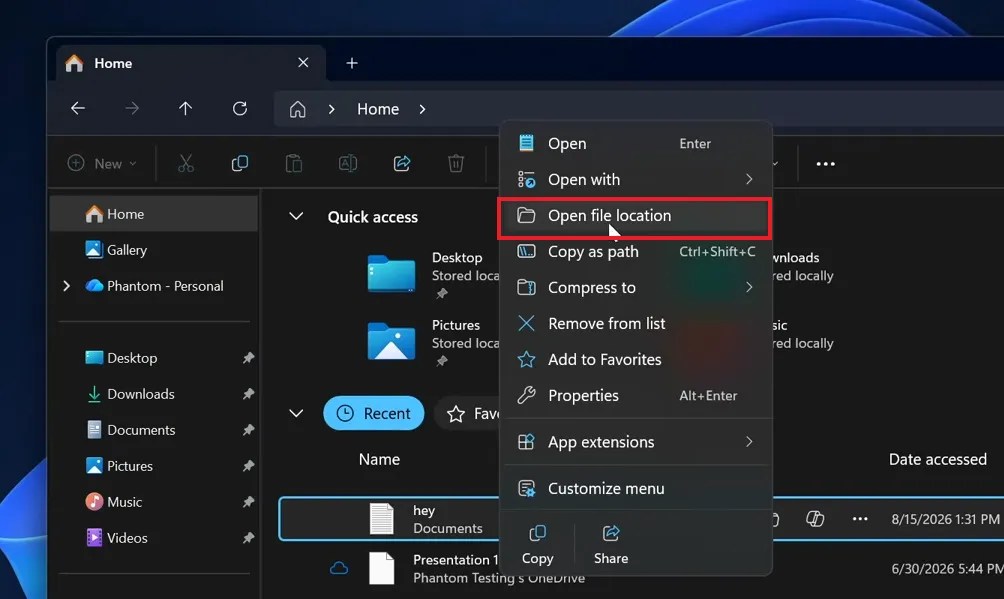This screenshot has width=1004, height=599.
Task: Open the See more toolbar ellipsis
Action: click(825, 164)
